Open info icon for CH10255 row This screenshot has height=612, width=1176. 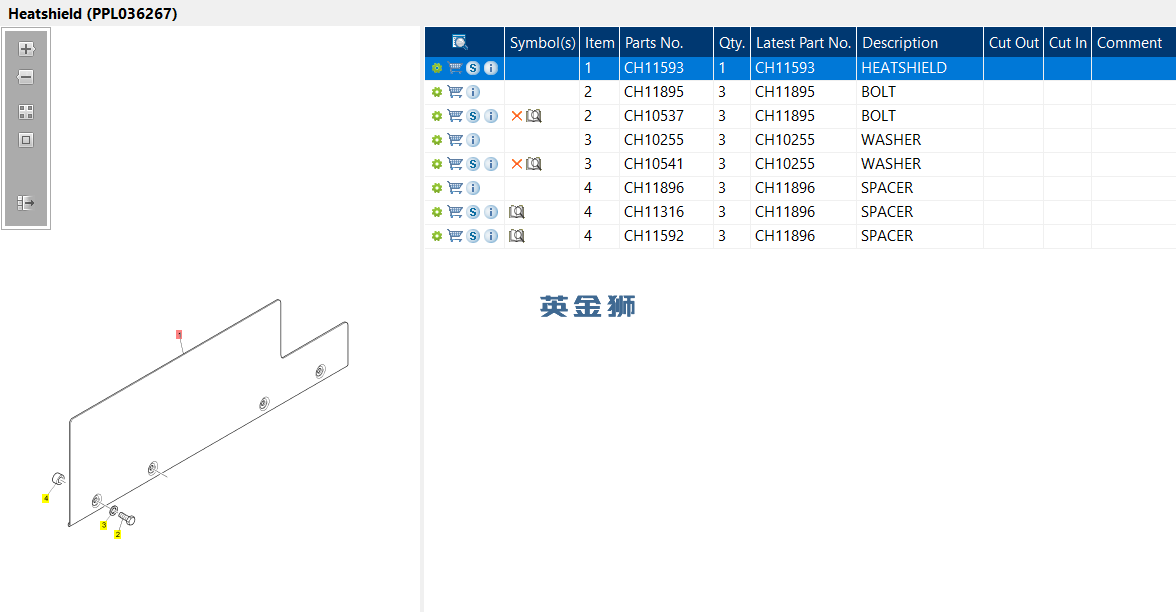[x=472, y=140]
